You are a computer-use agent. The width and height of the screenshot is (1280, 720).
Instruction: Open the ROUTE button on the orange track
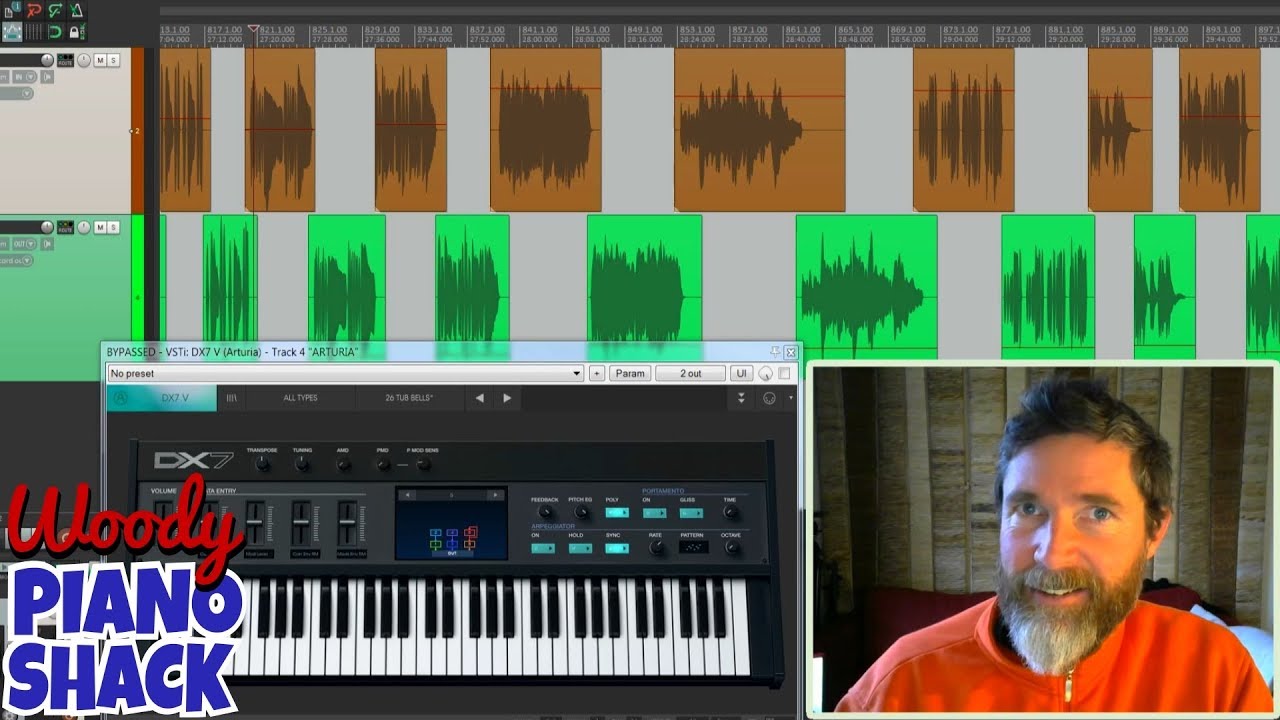(x=65, y=60)
